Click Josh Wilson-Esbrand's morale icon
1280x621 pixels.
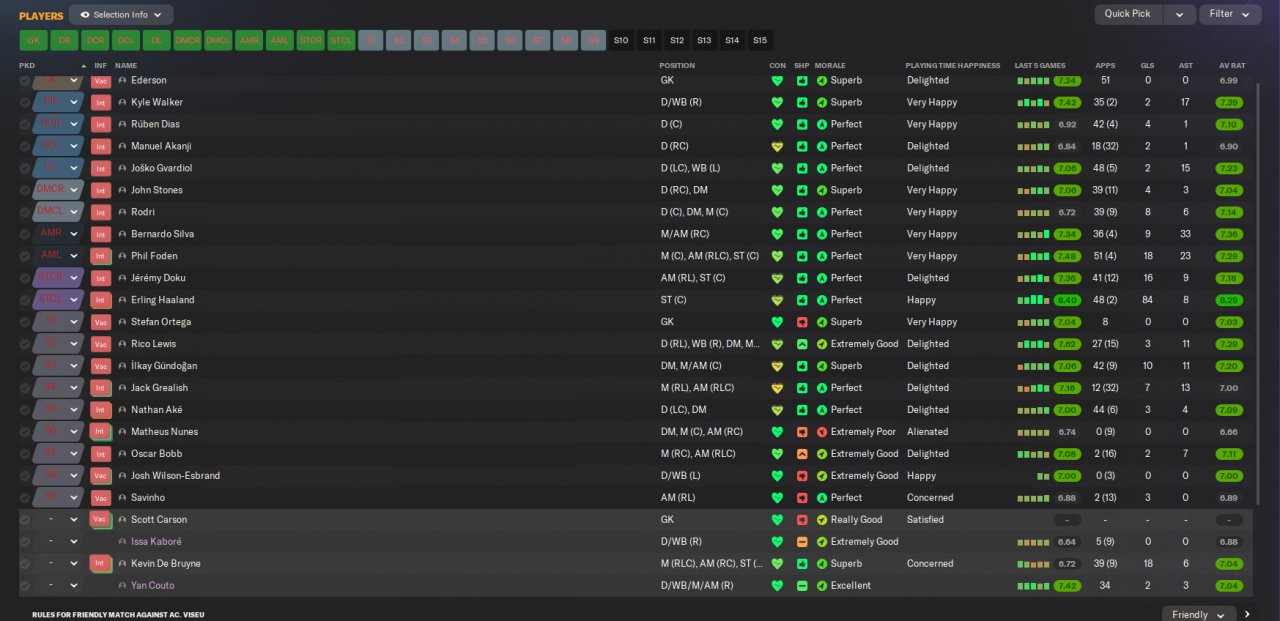822,476
